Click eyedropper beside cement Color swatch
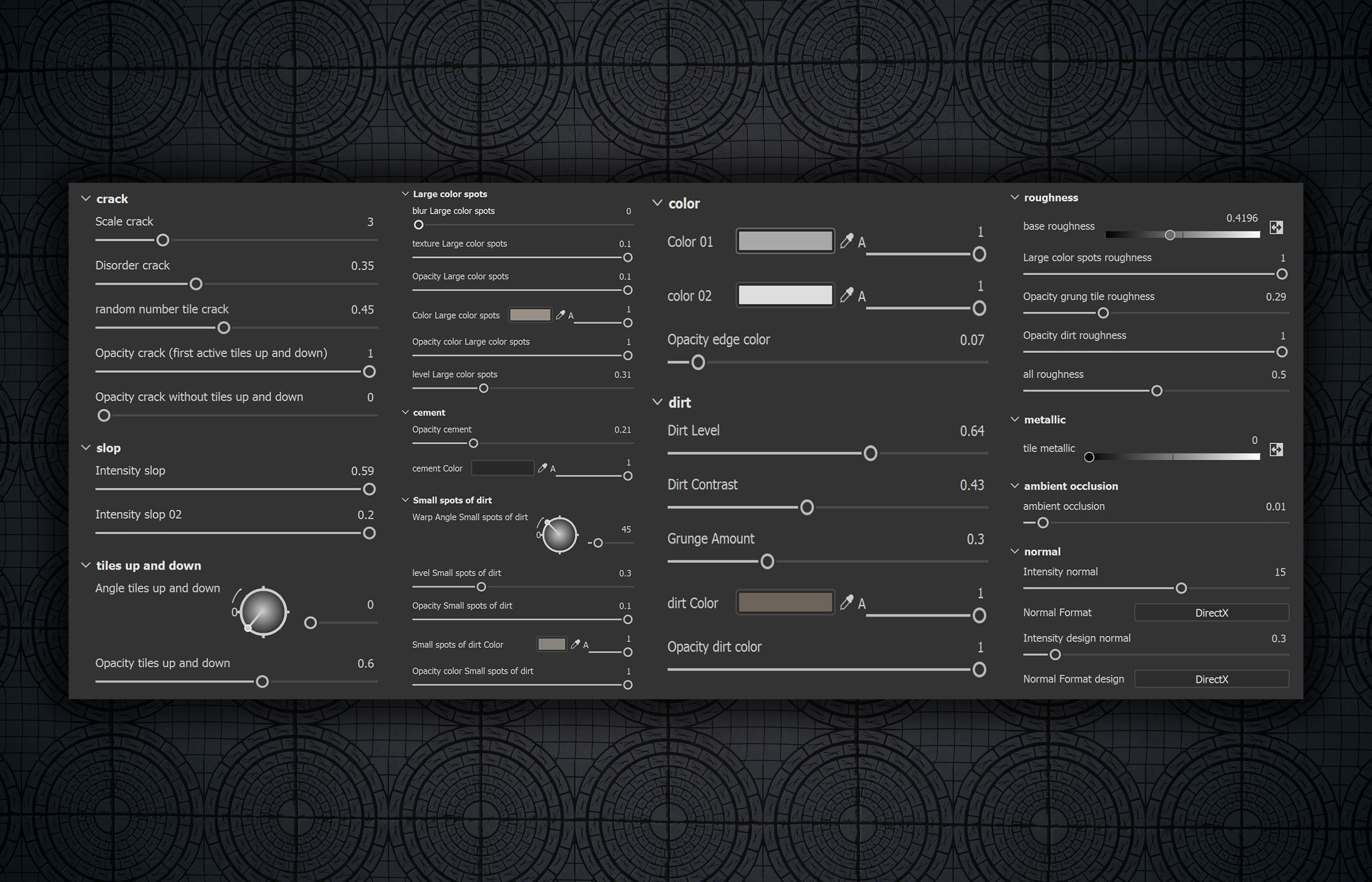 (x=542, y=468)
